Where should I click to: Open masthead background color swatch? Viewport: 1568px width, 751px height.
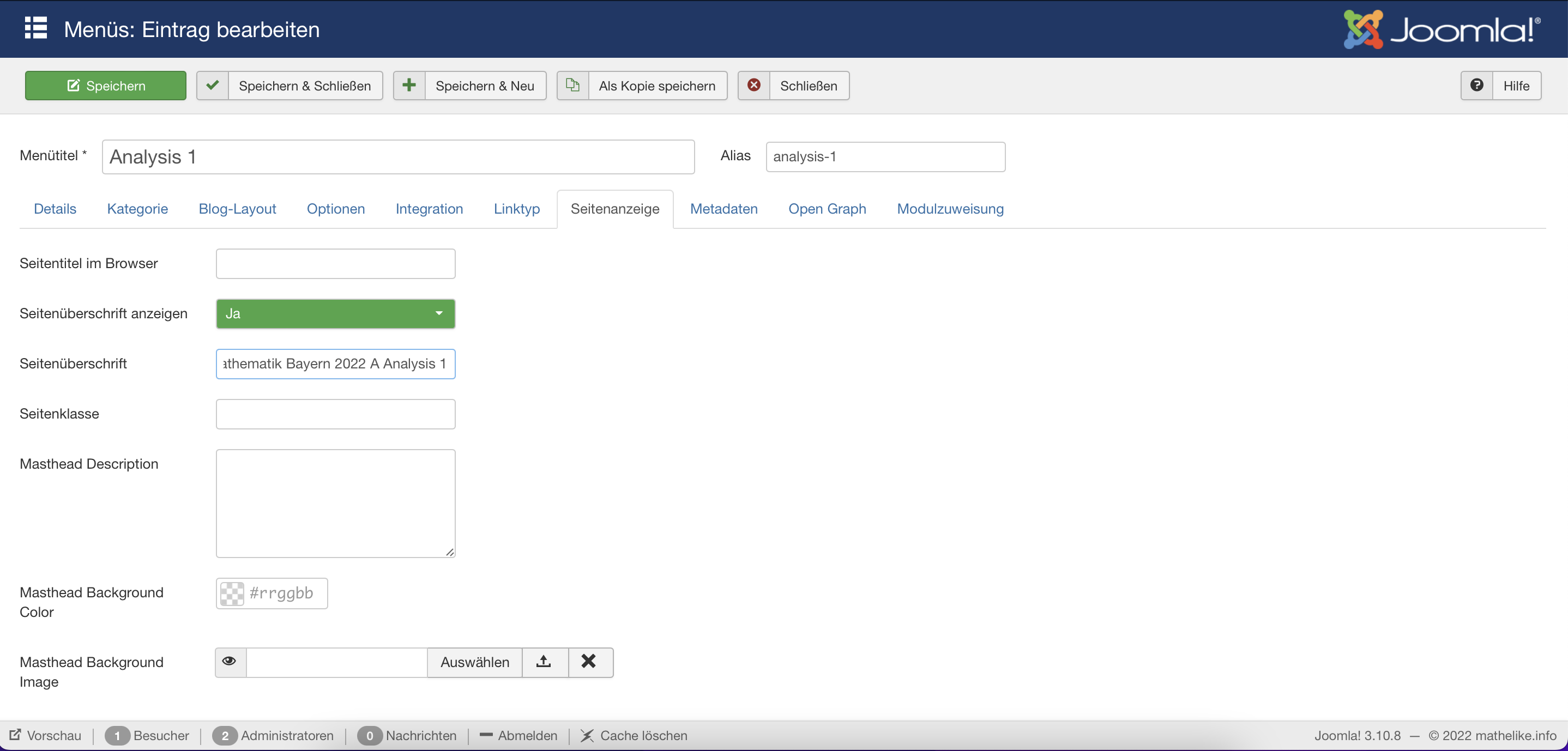tap(232, 593)
